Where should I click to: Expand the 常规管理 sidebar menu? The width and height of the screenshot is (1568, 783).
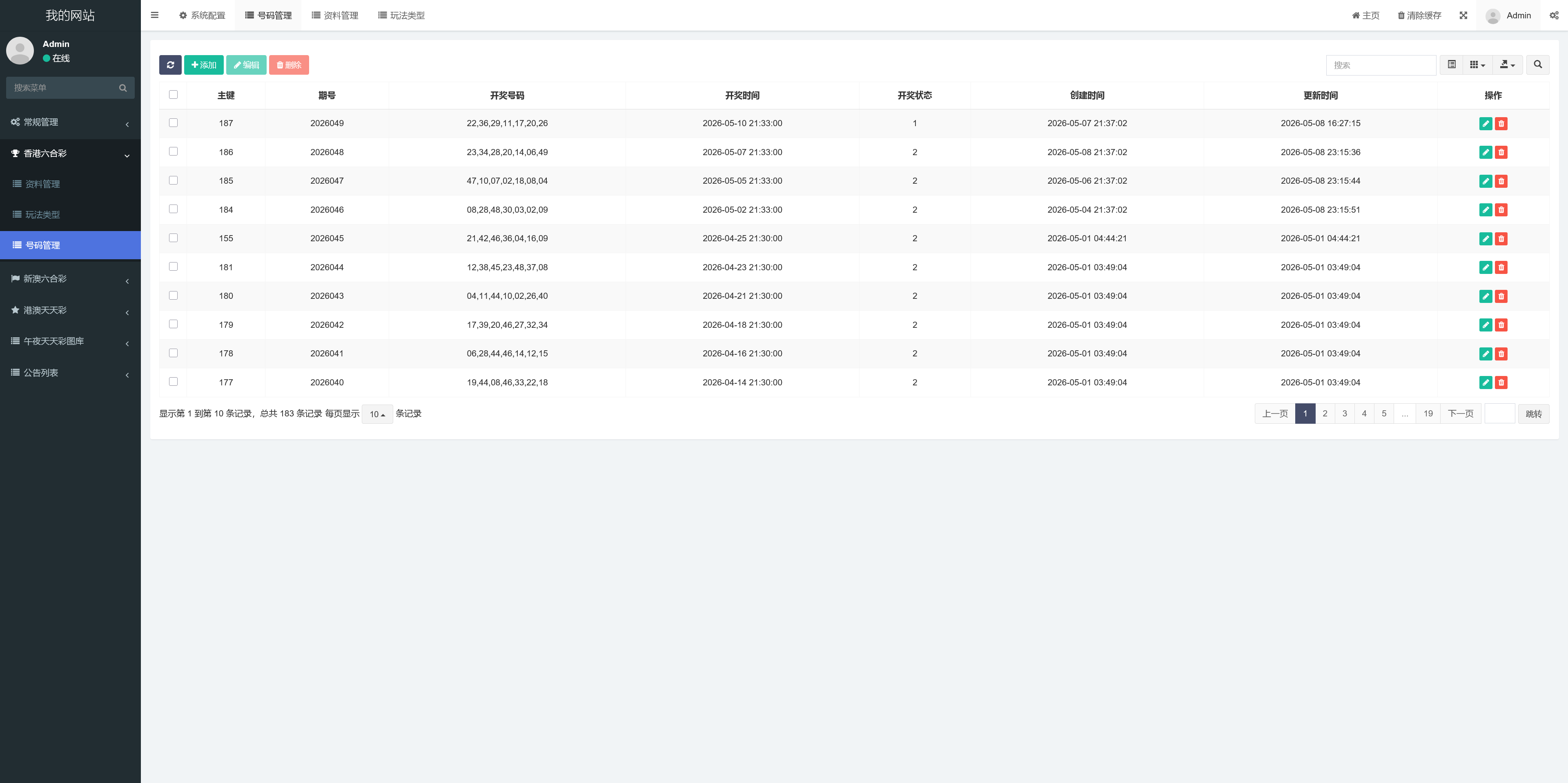(x=70, y=122)
